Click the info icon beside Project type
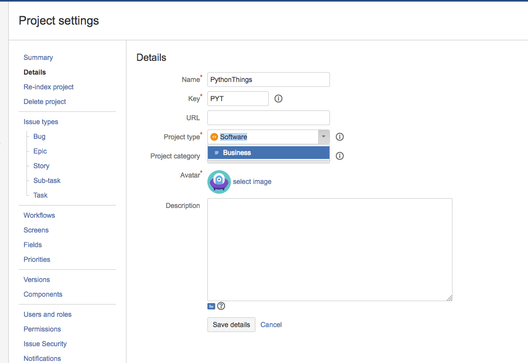 point(339,137)
